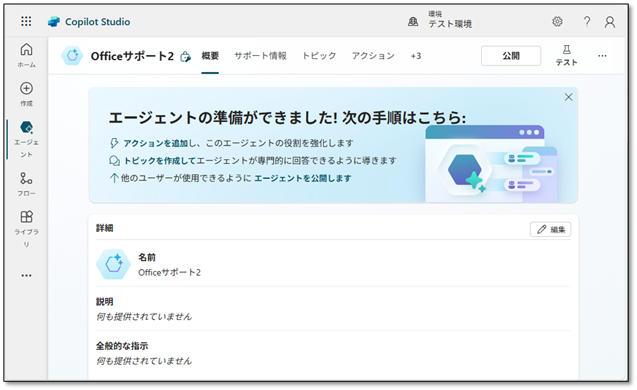Follow the トピックを作成して link
Image resolution: width=637 pixels, height=390 pixels.
pos(160,160)
